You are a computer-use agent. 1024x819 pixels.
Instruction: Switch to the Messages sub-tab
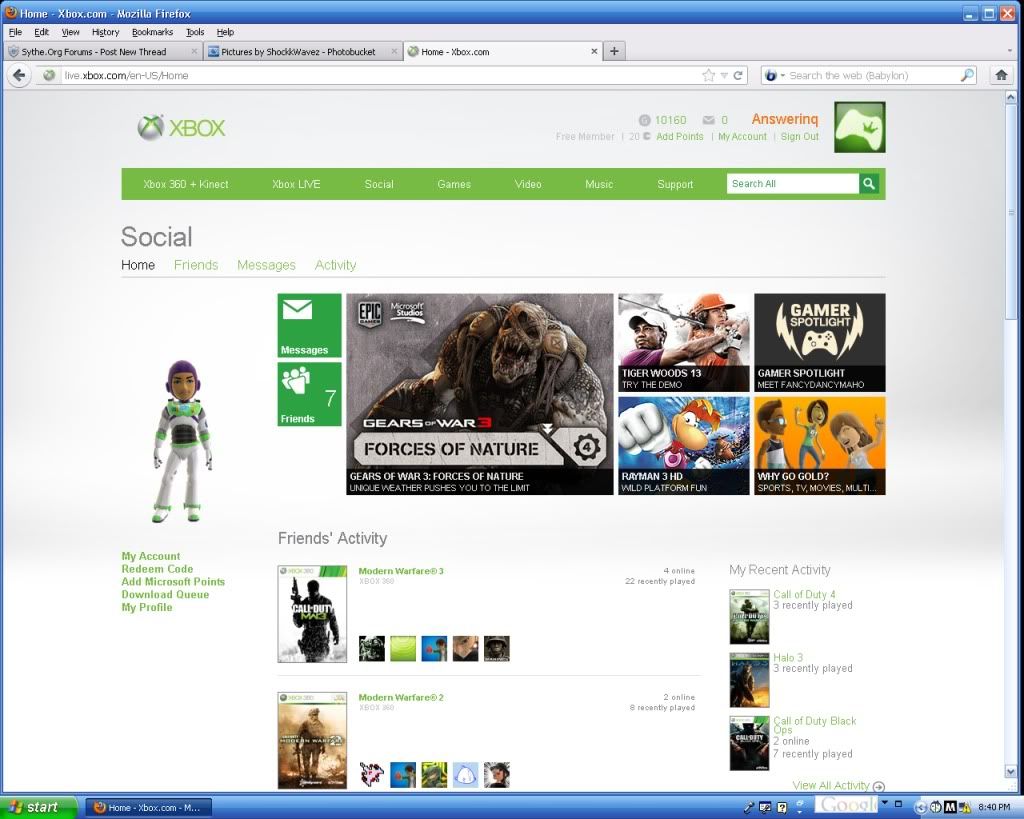click(x=266, y=265)
